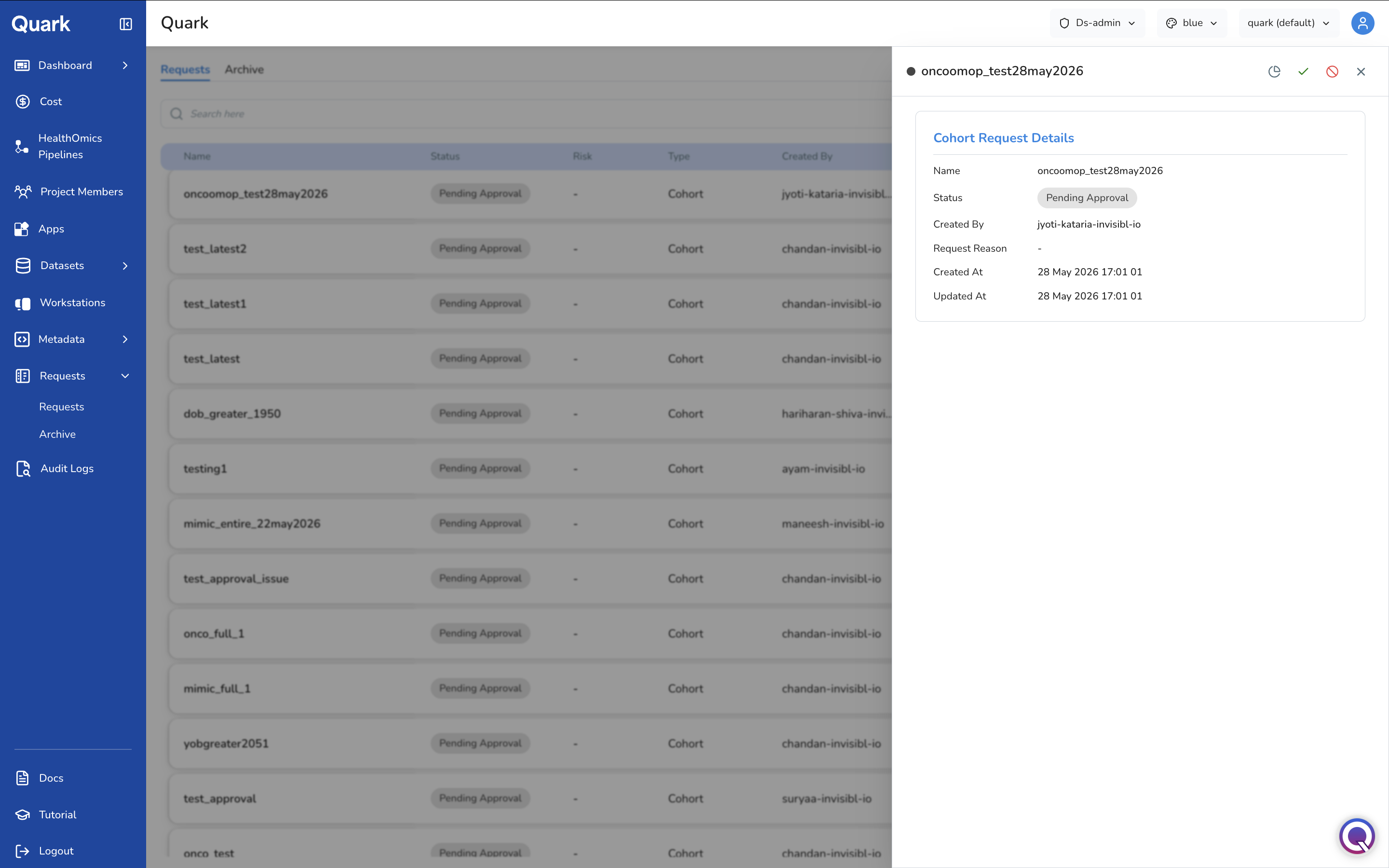Reject the request with the red deny icon
The width and height of the screenshot is (1389, 868).
point(1332,71)
